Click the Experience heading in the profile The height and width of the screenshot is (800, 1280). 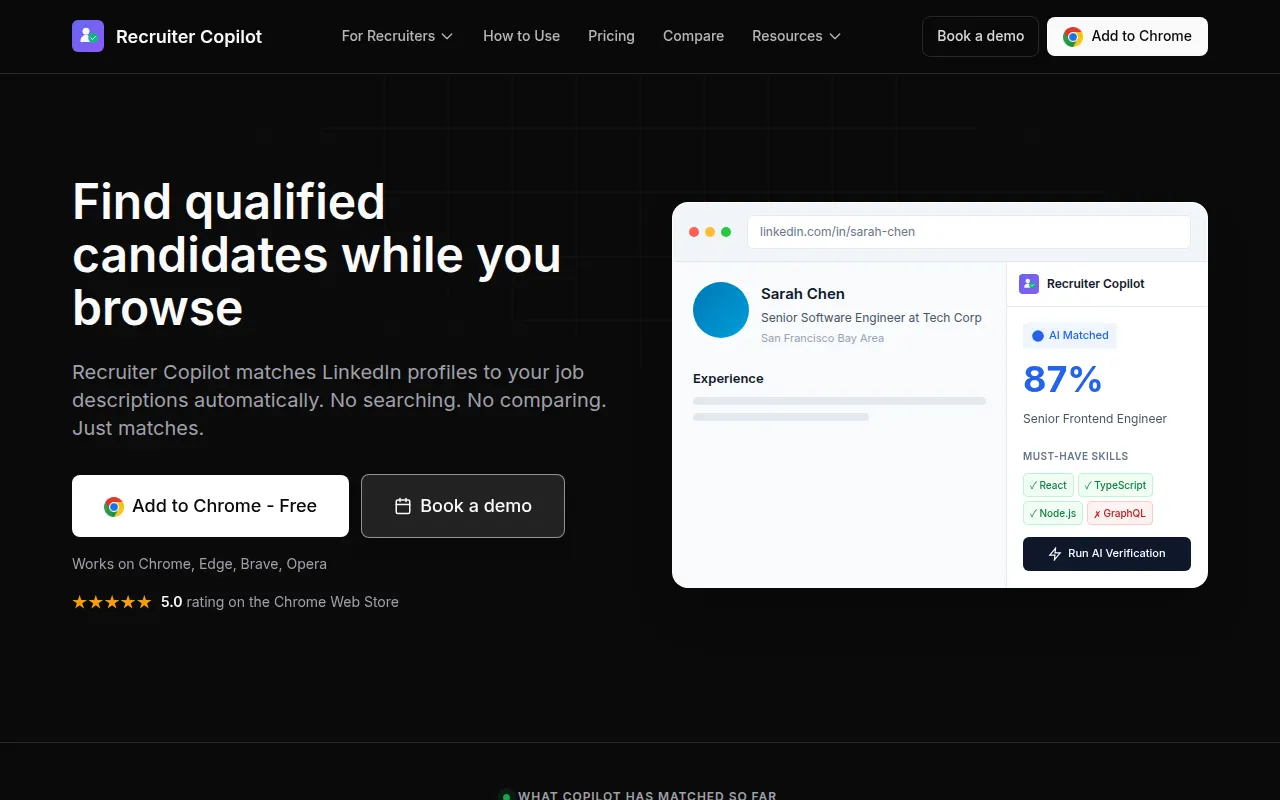(x=728, y=379)
